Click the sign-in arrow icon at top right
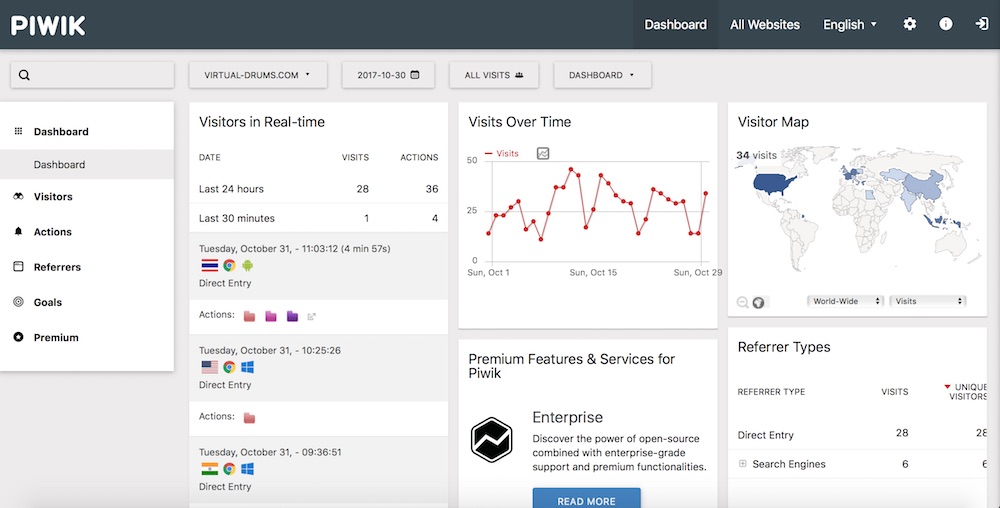This screenshot has width=1000, height=508. [x=982, y=24]
